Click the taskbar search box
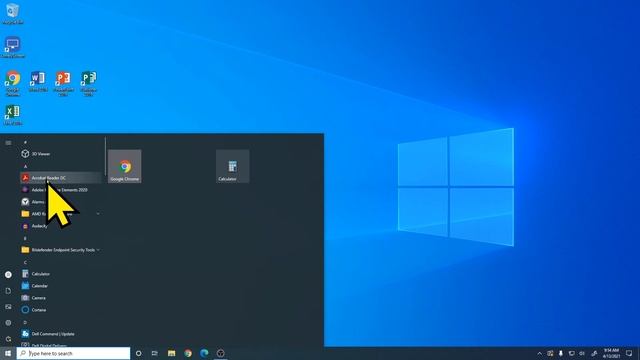The height and width of the screenshot is (360, 640). [73, 353]
